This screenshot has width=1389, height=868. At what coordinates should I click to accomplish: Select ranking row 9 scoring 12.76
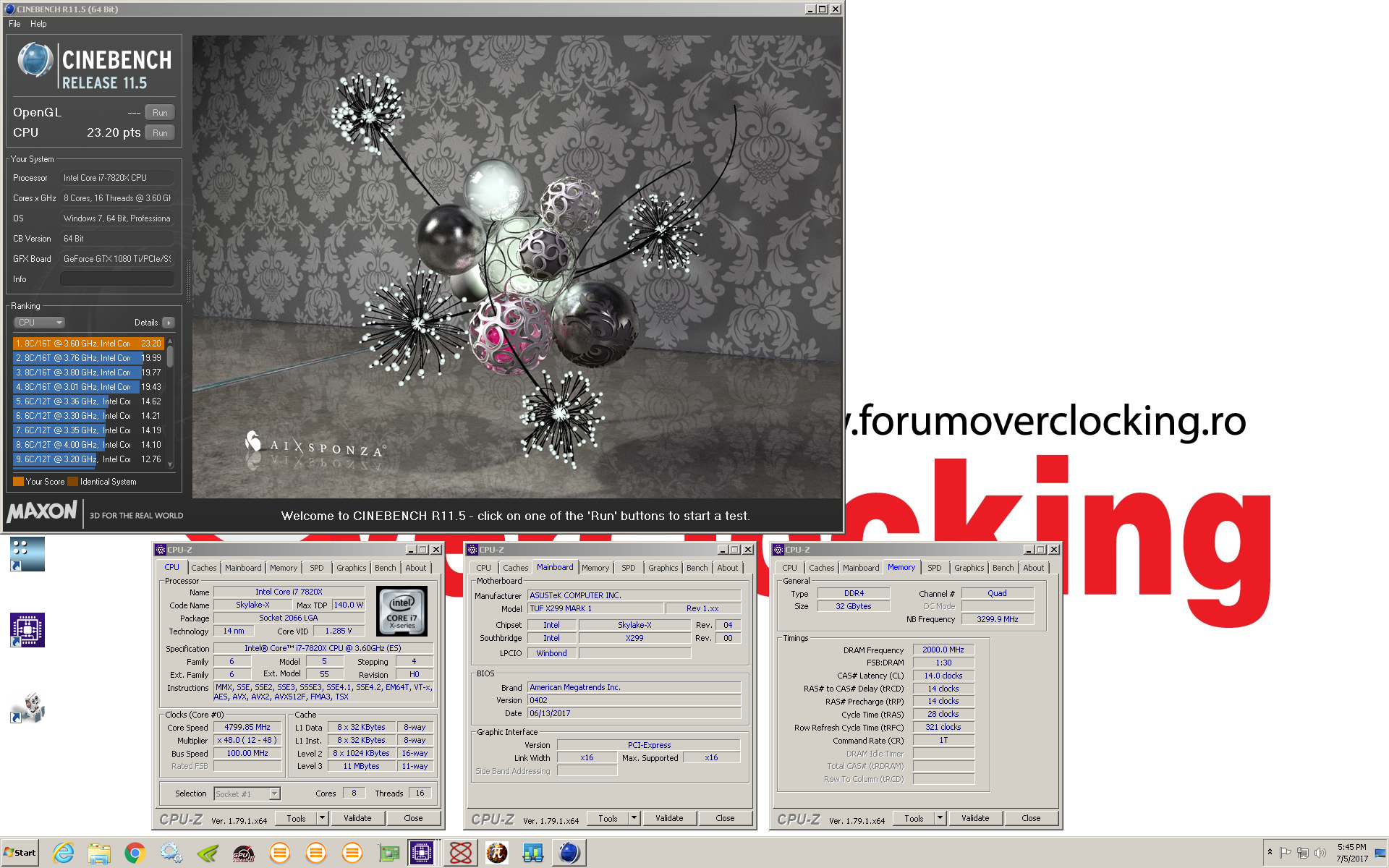88,459
